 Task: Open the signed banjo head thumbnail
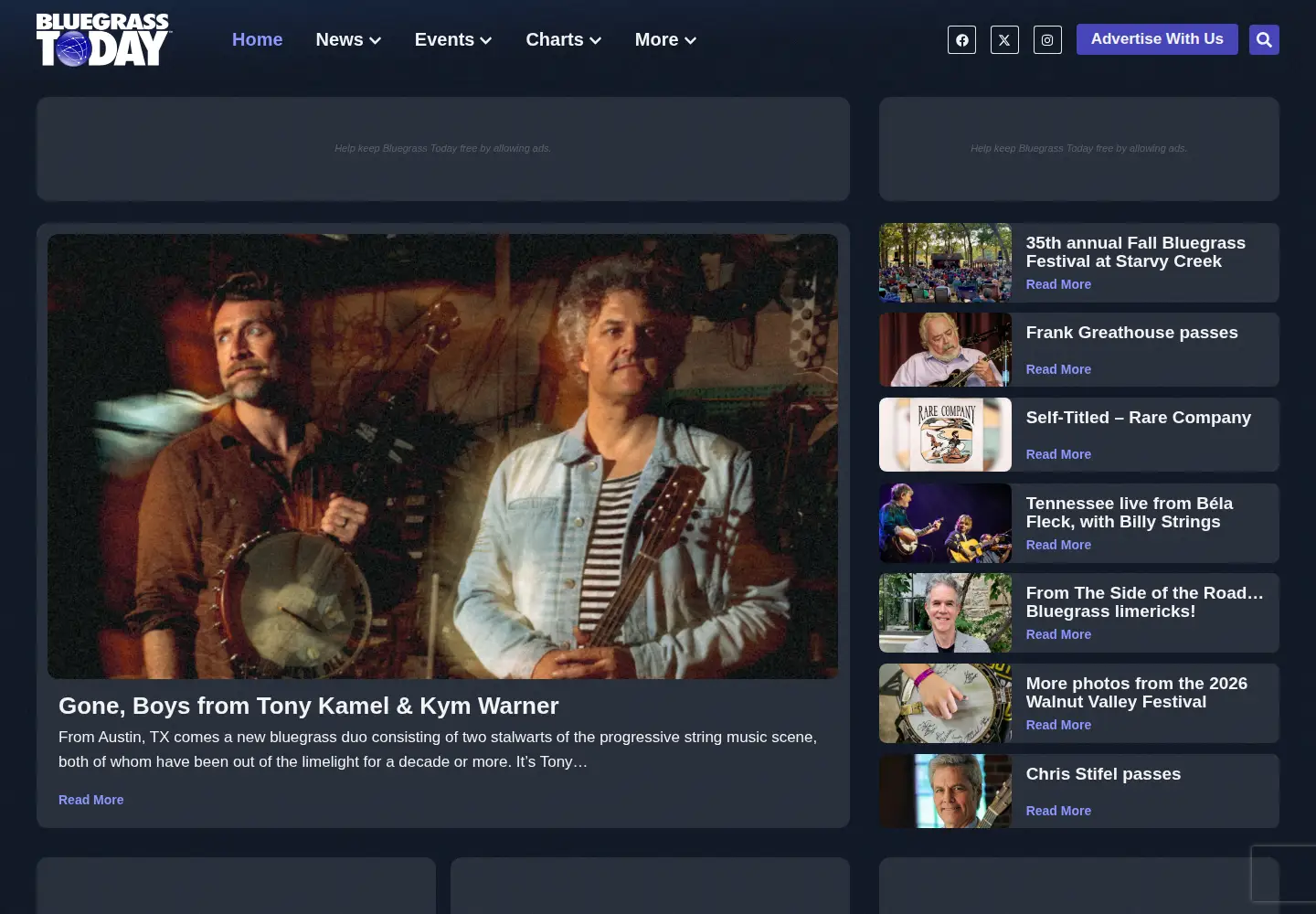point(945,703)
